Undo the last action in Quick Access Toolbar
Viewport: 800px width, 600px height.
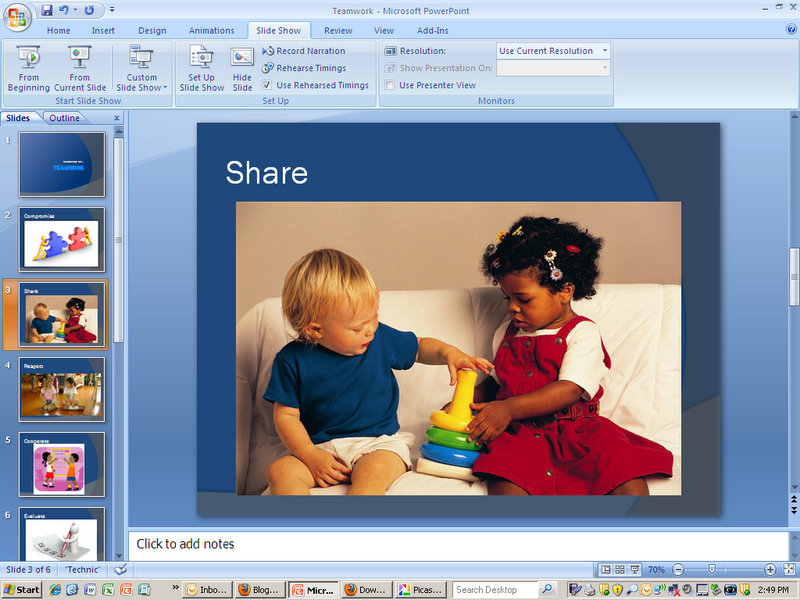click(64, 10)
